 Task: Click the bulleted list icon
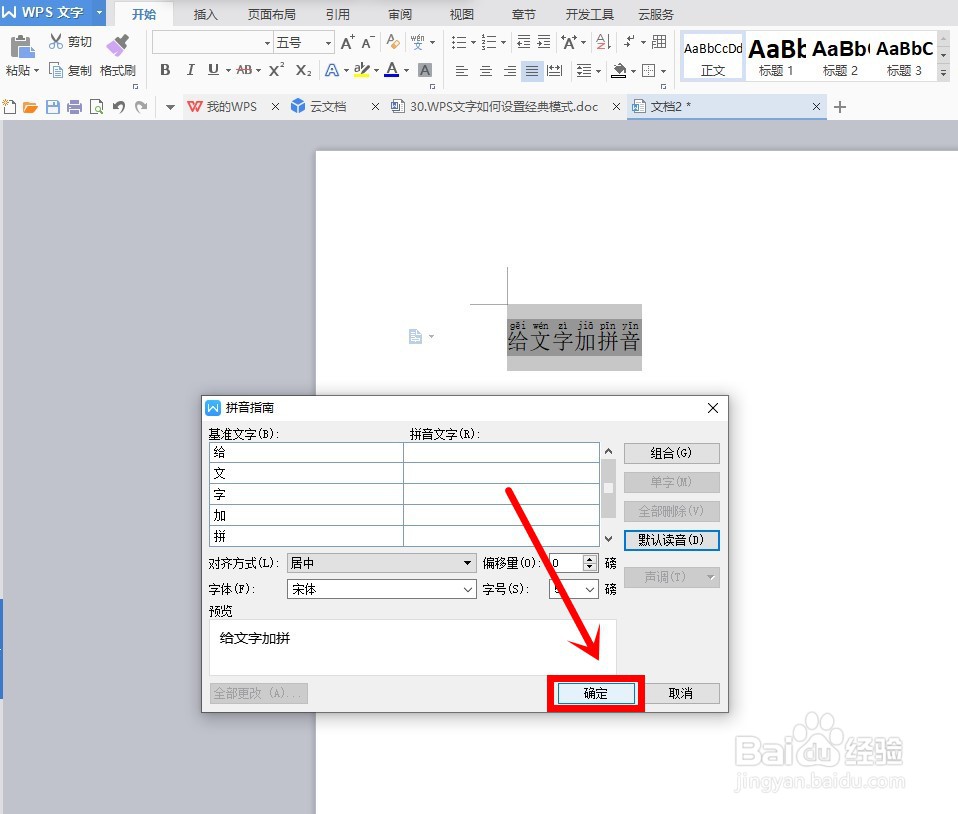pyautogui.click(x=459, y=42)
